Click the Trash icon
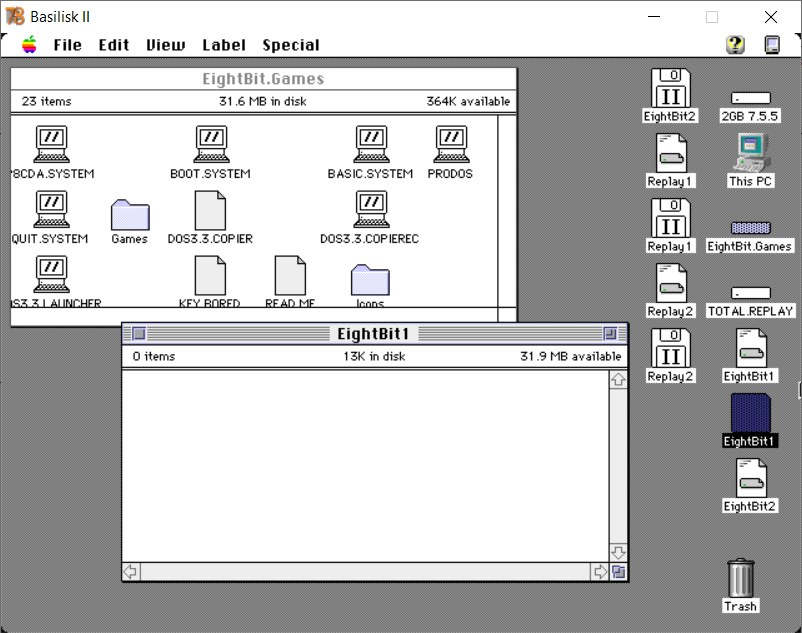This screenshot has height=633, width=802. coord(740,578)
